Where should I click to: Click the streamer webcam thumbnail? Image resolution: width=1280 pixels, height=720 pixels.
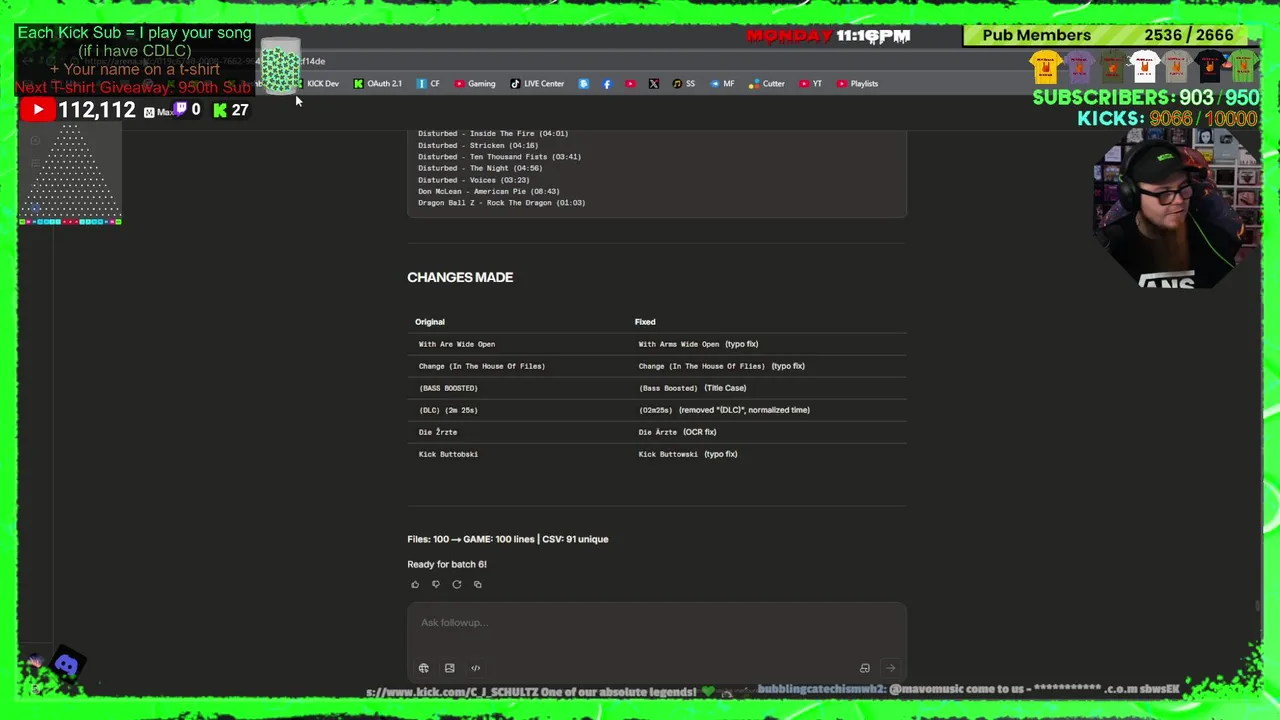(x=1175, y=210)
